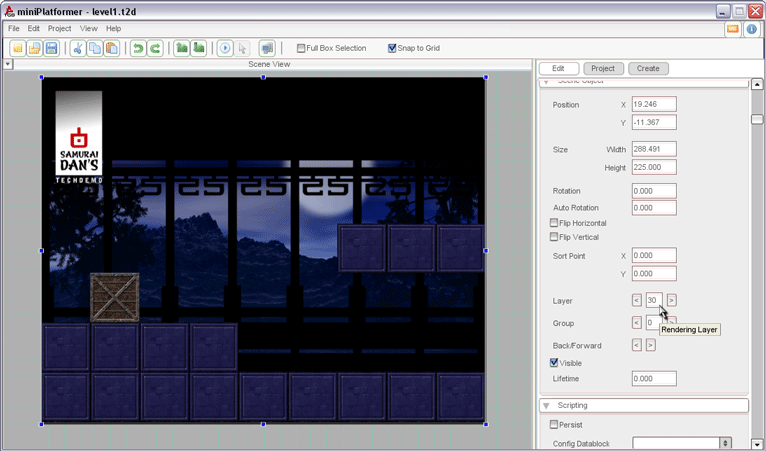Decrease Layer with left arrow
Viewport: 766px width, 451px height.
(x=637, y=300)
